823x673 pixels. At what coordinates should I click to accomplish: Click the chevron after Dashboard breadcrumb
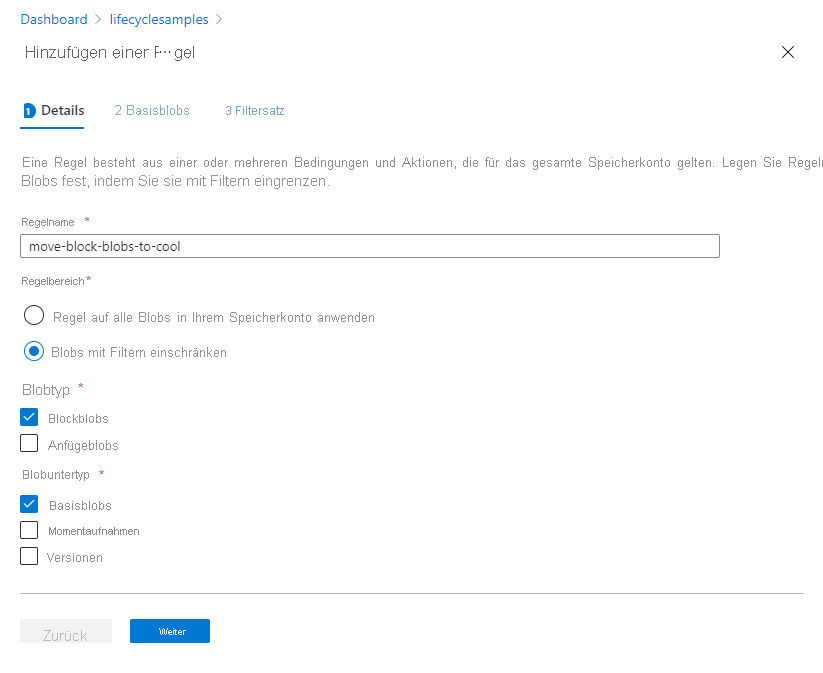coord(95,19)
